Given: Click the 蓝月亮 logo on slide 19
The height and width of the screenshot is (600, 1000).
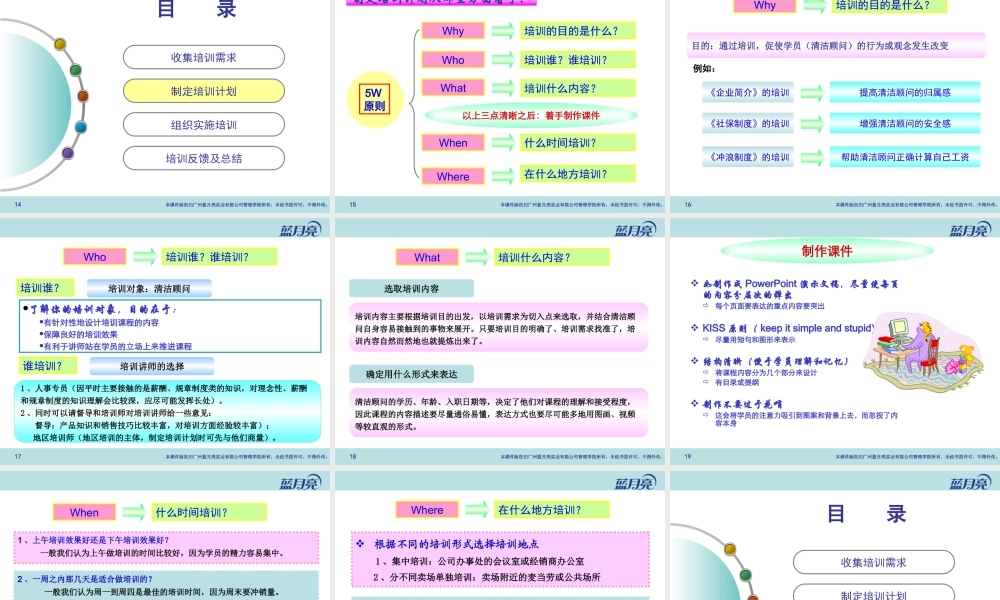Looking at the screenshot, I should [971, 230].
